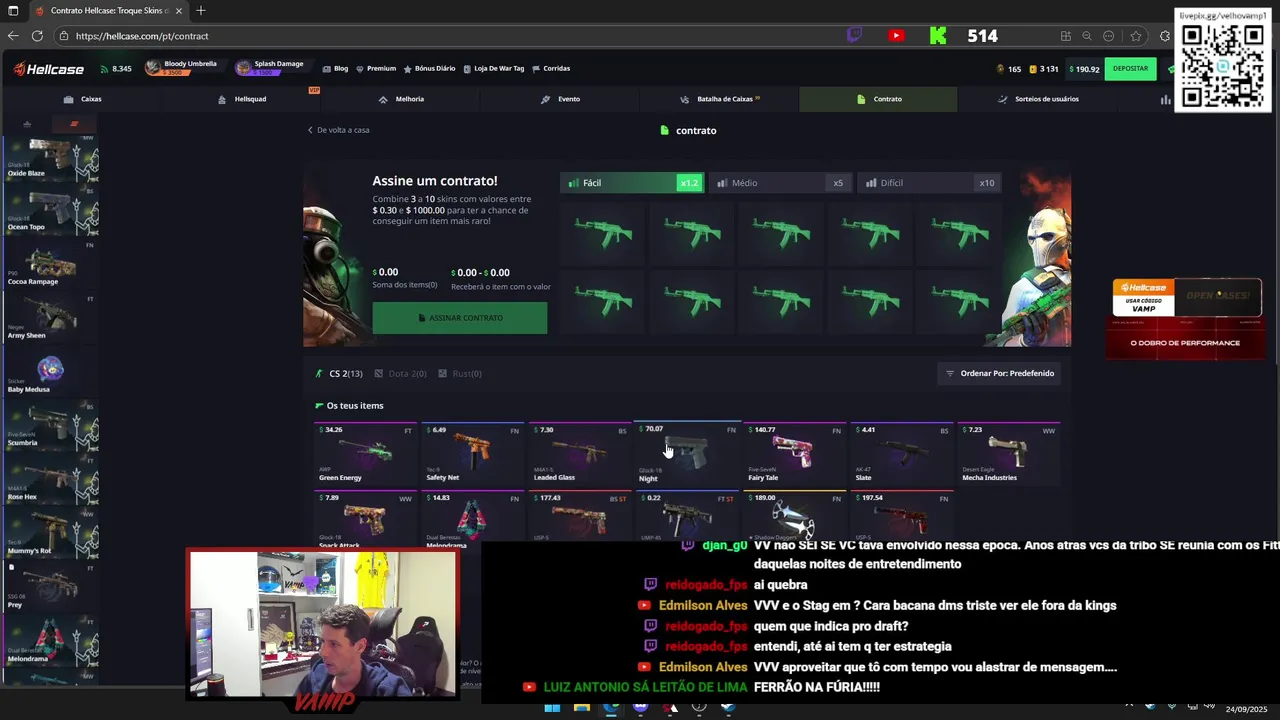Select the $177.43 USP-S item

580,516
